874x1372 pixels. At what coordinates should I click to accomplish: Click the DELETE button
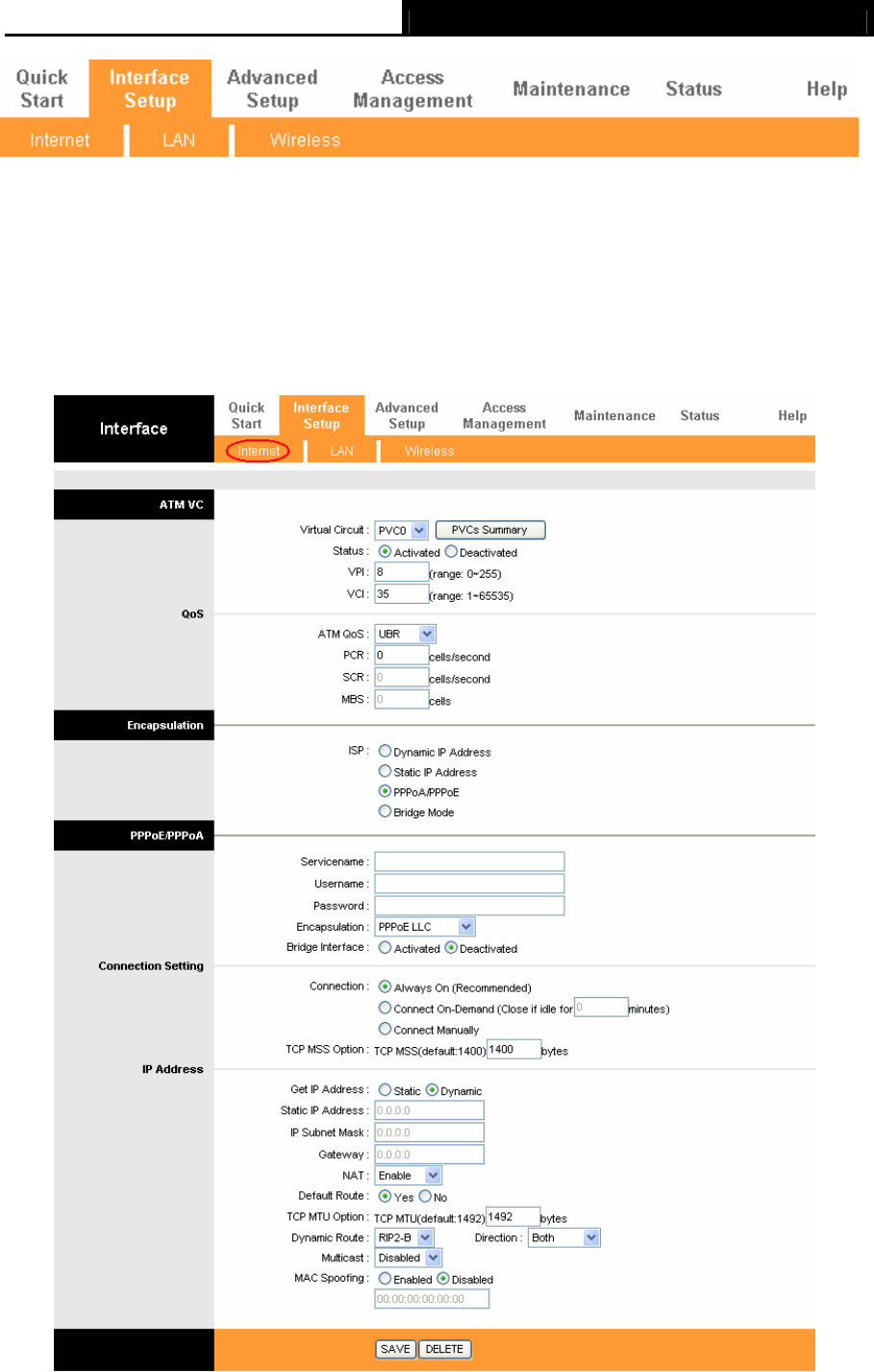444,1349
